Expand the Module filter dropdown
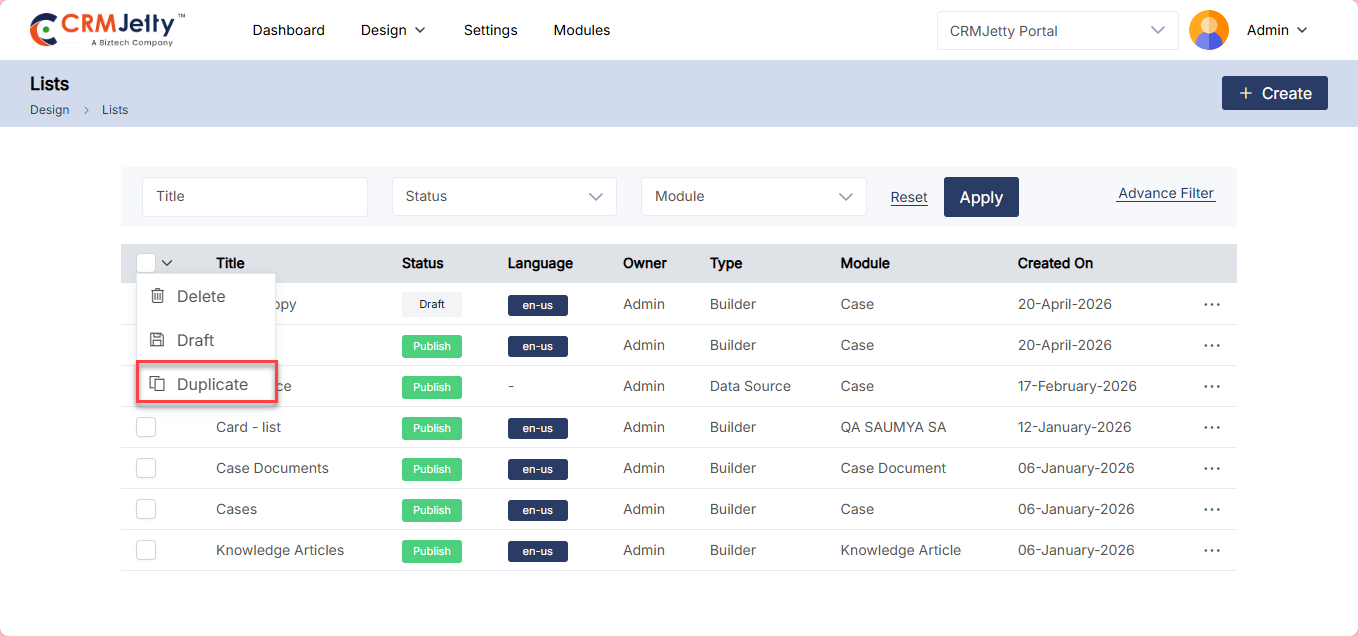 [x=753, y=197]
